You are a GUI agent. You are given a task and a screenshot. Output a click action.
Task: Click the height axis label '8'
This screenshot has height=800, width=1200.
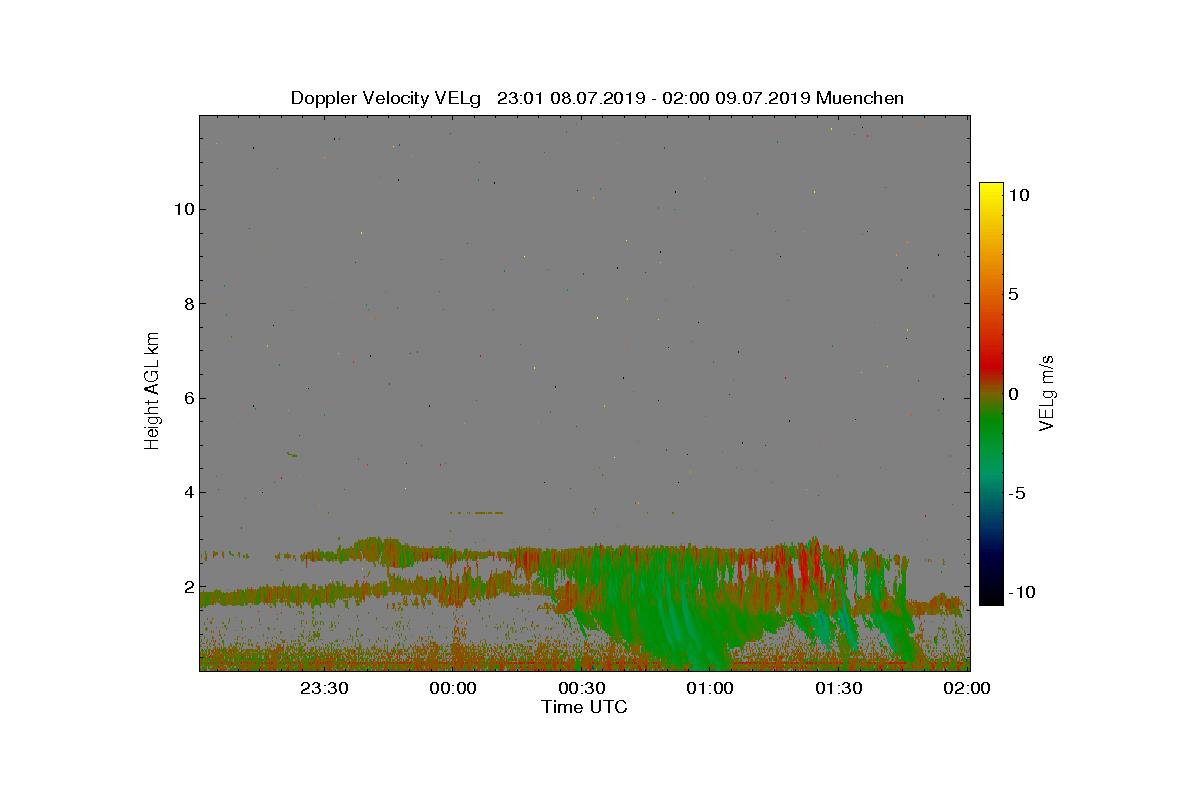coord(187,303)
